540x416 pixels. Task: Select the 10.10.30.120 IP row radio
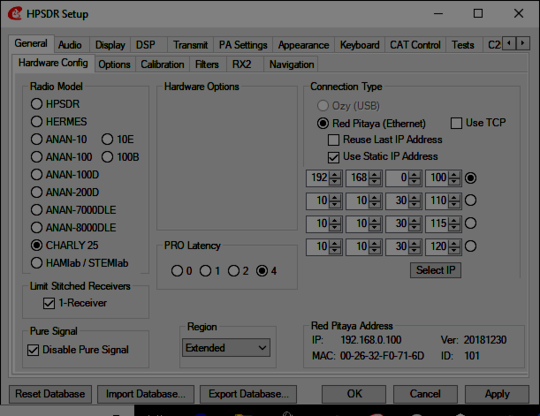tap(471, 246)
